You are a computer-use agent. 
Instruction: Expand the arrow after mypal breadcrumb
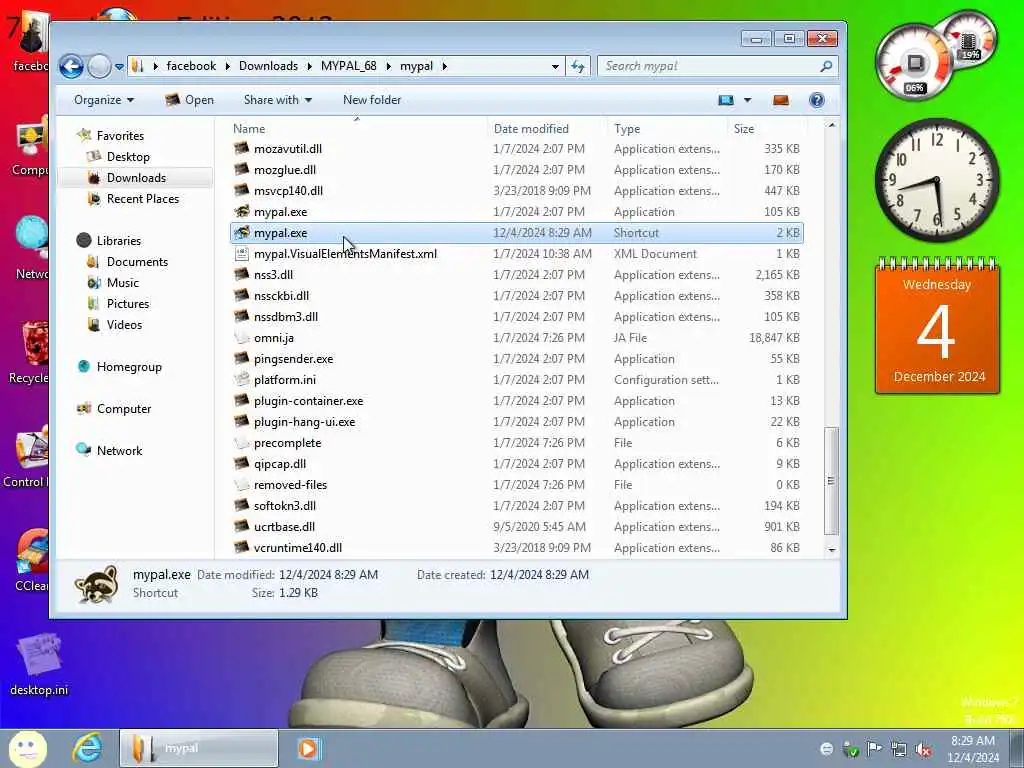tap(444, 66)
